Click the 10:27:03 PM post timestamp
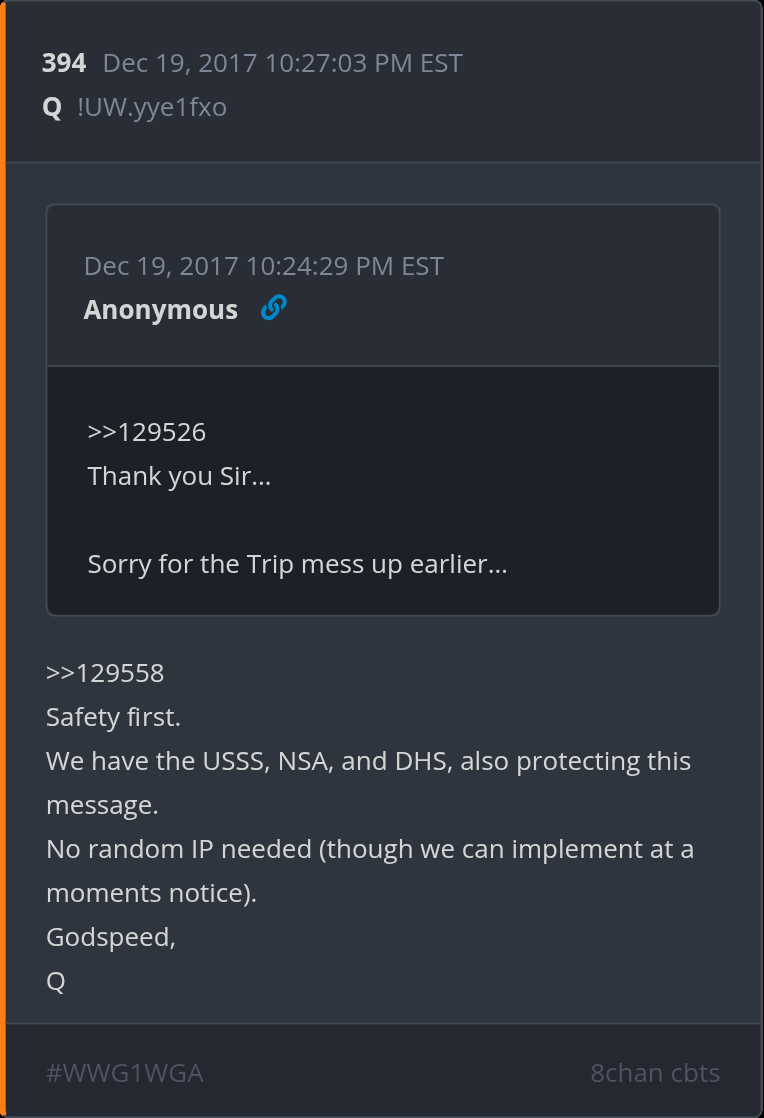Viewport: 764px width, 1118px height. click(282, 63)
